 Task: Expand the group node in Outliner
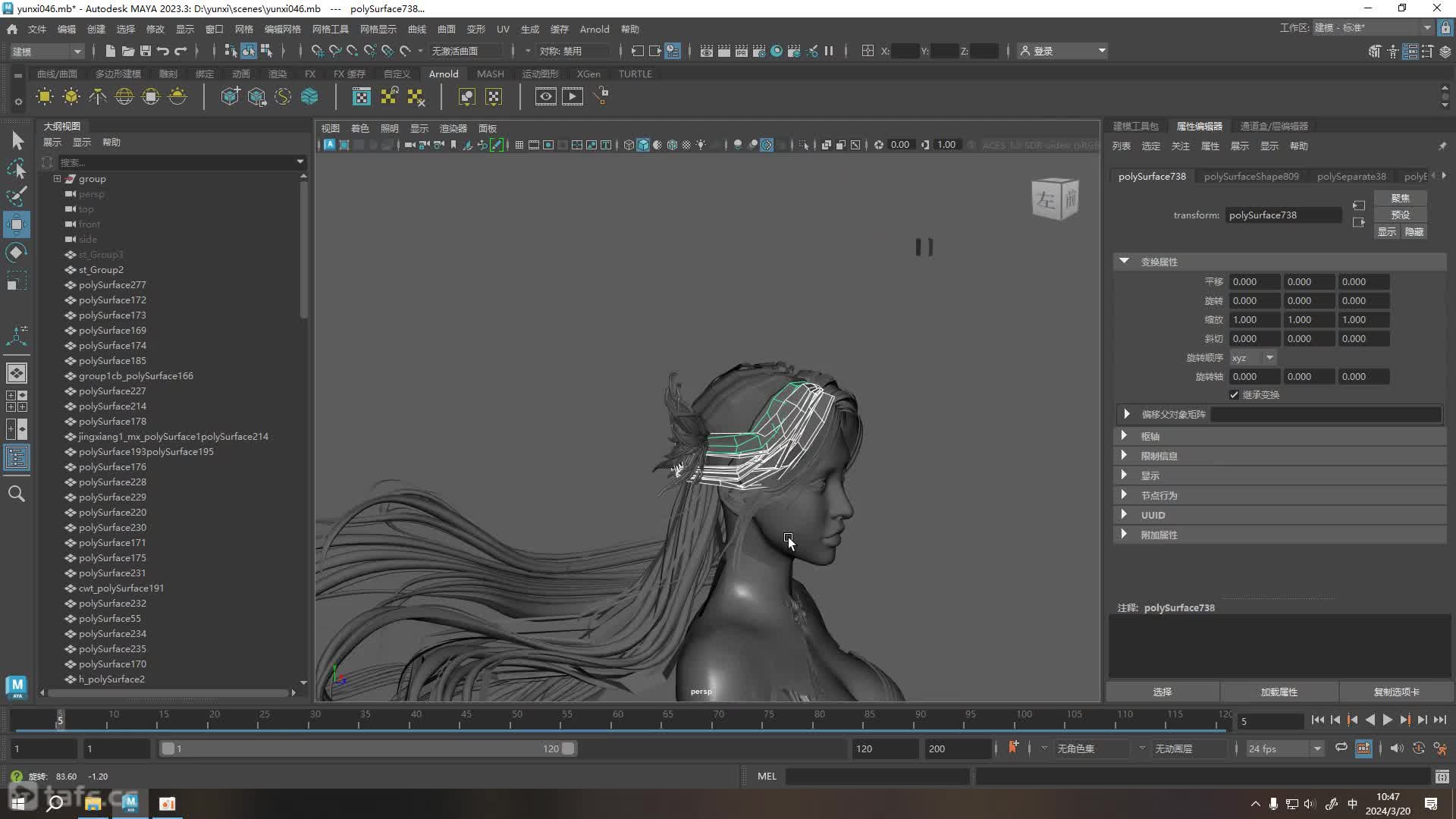point(57,179)
